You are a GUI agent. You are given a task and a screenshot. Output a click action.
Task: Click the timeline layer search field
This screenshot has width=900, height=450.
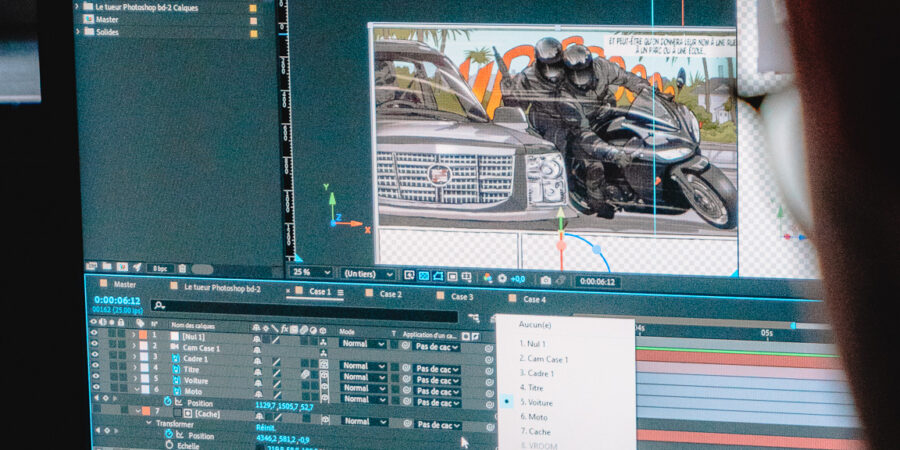pos(304,310)
